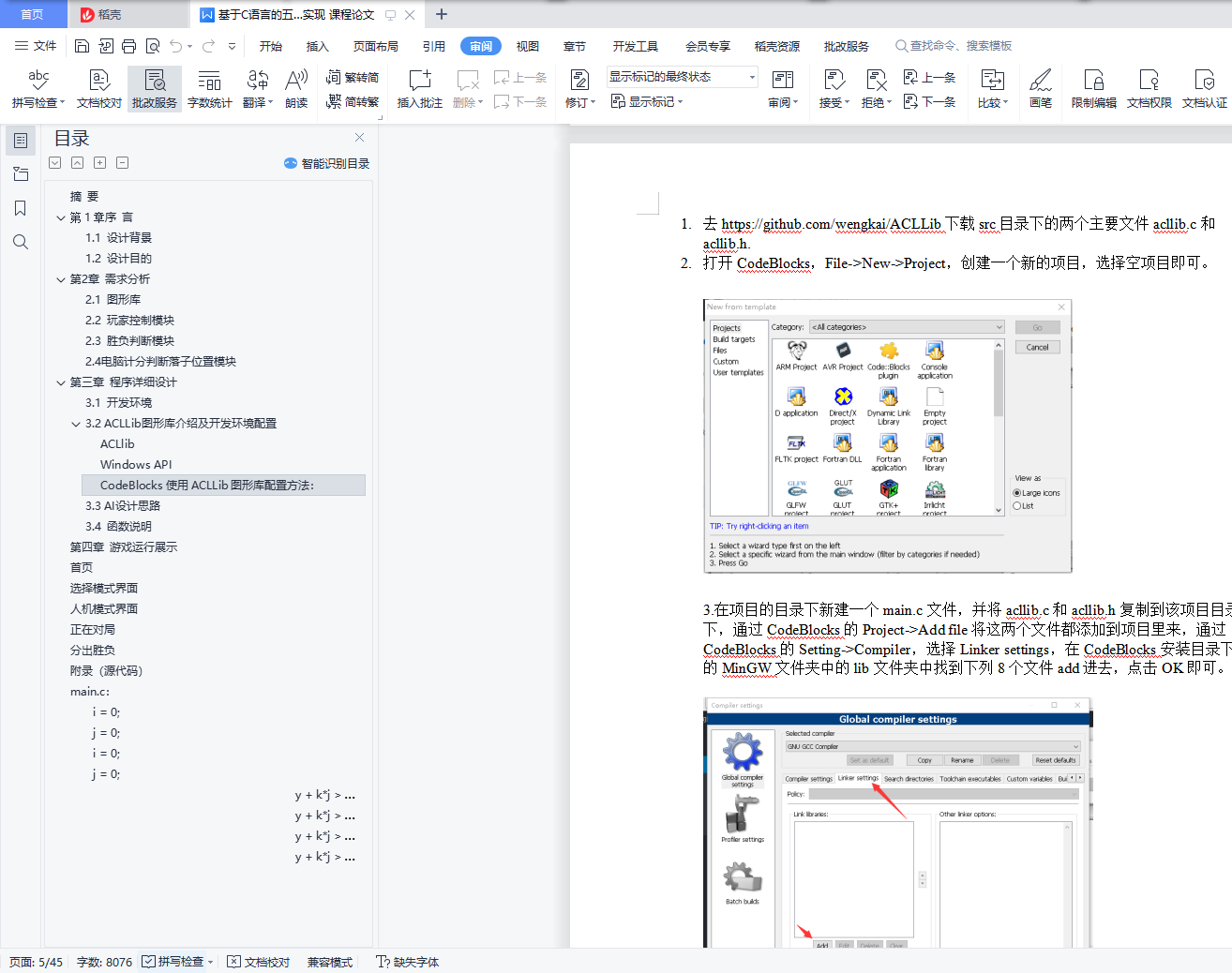Screen dimensions: 1232x973
Task: Open the outline panel sidebar icon
Action: coord(21,141)
